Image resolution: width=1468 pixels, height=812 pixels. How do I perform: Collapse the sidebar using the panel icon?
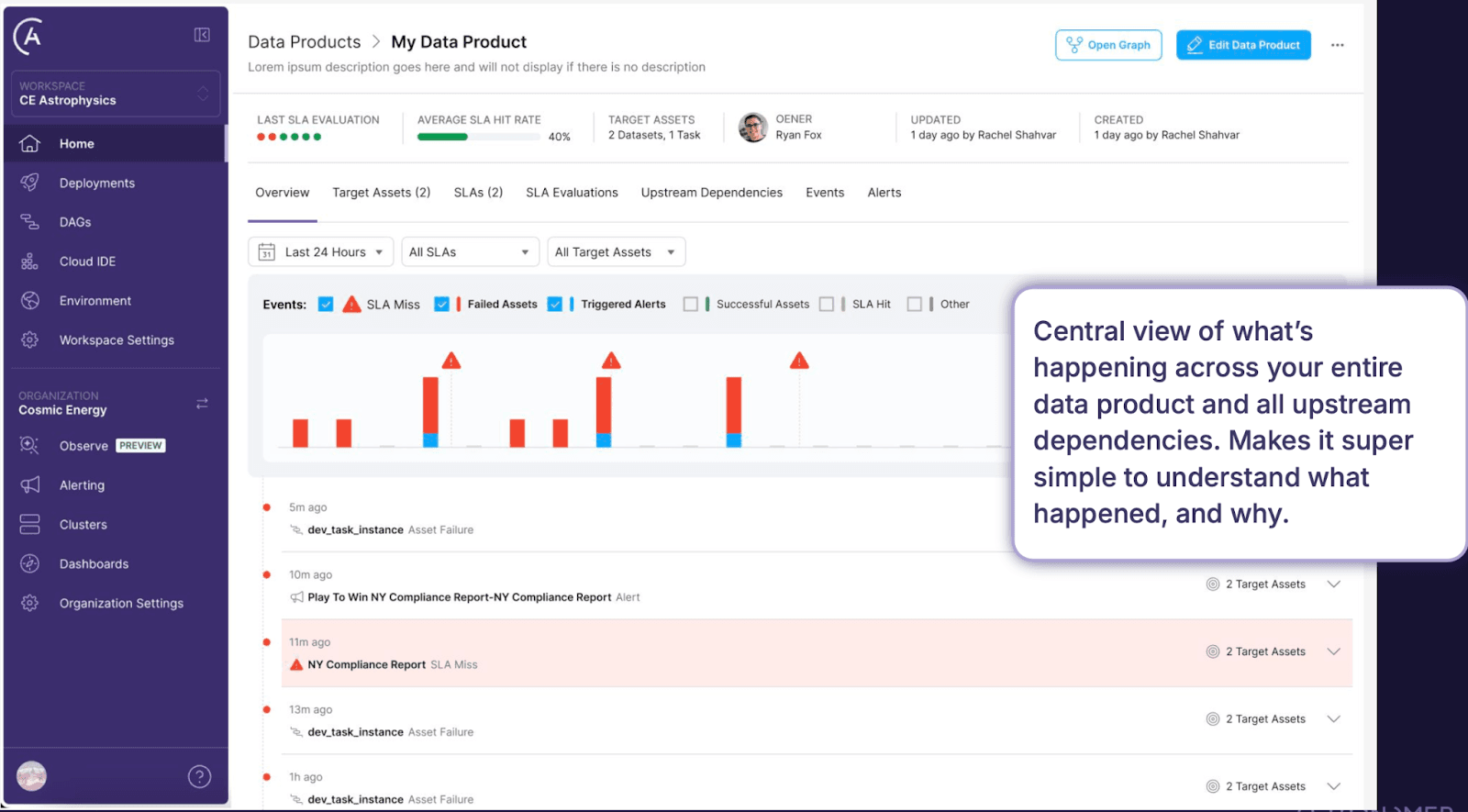tap(202, 35)
